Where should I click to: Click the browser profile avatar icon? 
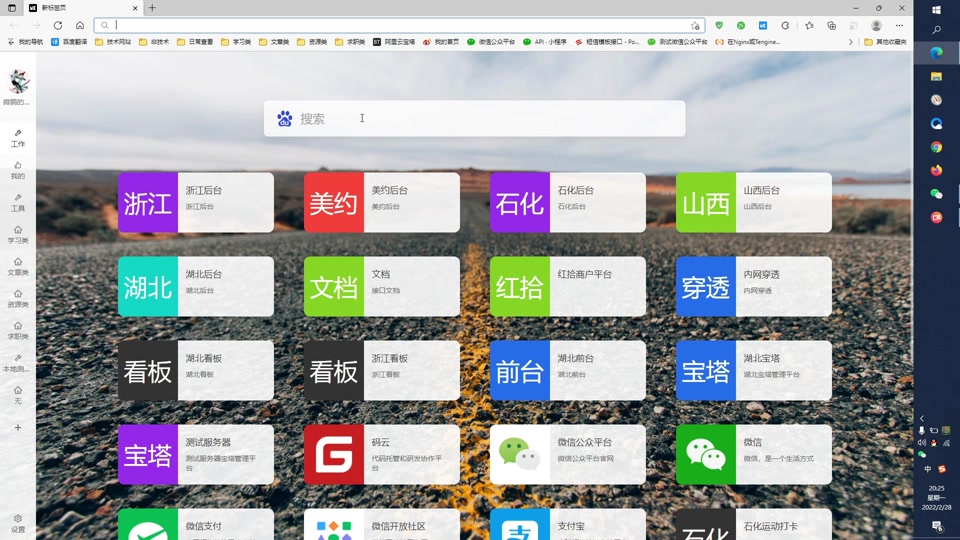tap(876, 25)
